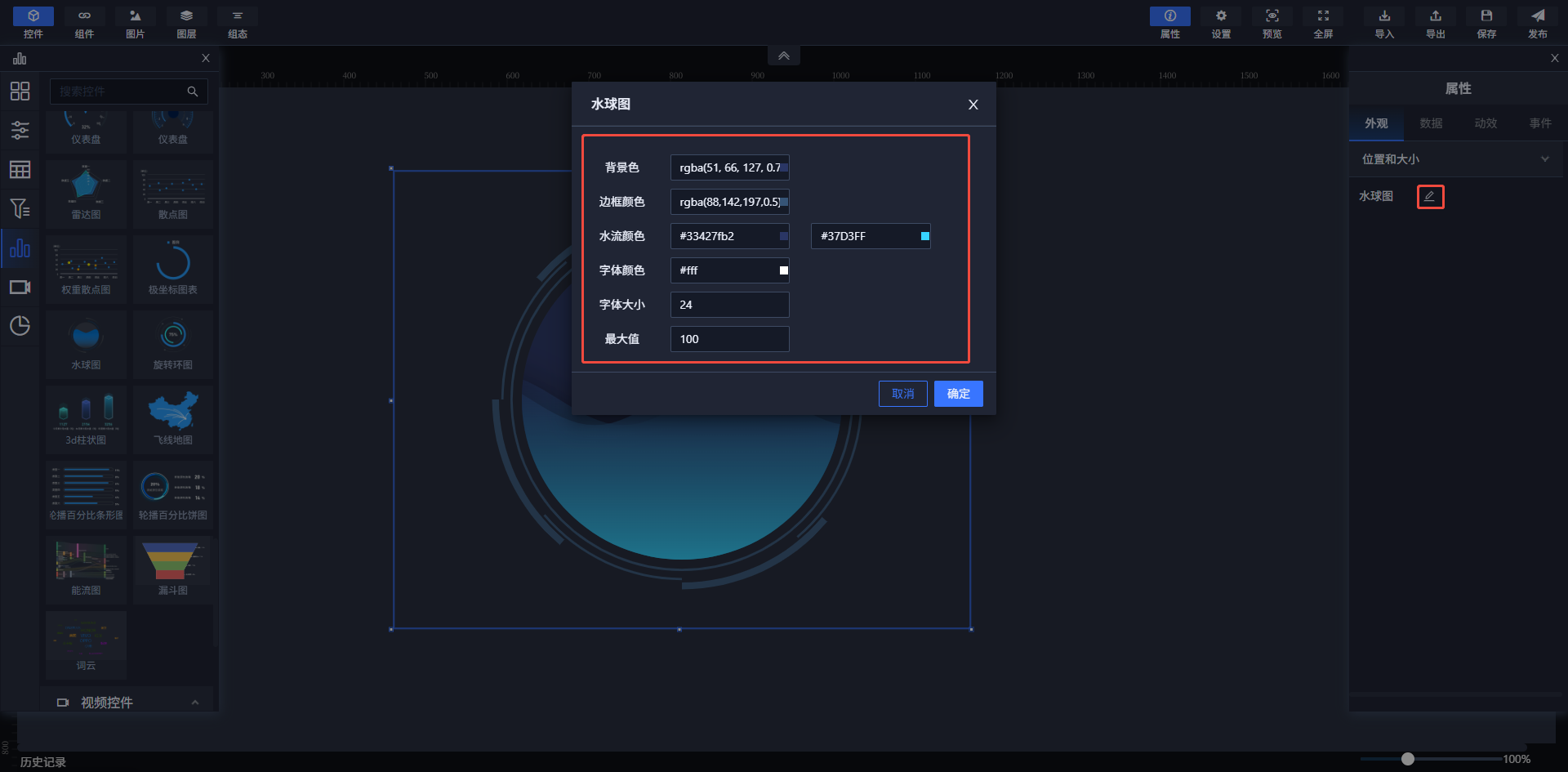Select the filter funnel category icon
Viewport: 1568px width, 772px height.
point(20,208)
